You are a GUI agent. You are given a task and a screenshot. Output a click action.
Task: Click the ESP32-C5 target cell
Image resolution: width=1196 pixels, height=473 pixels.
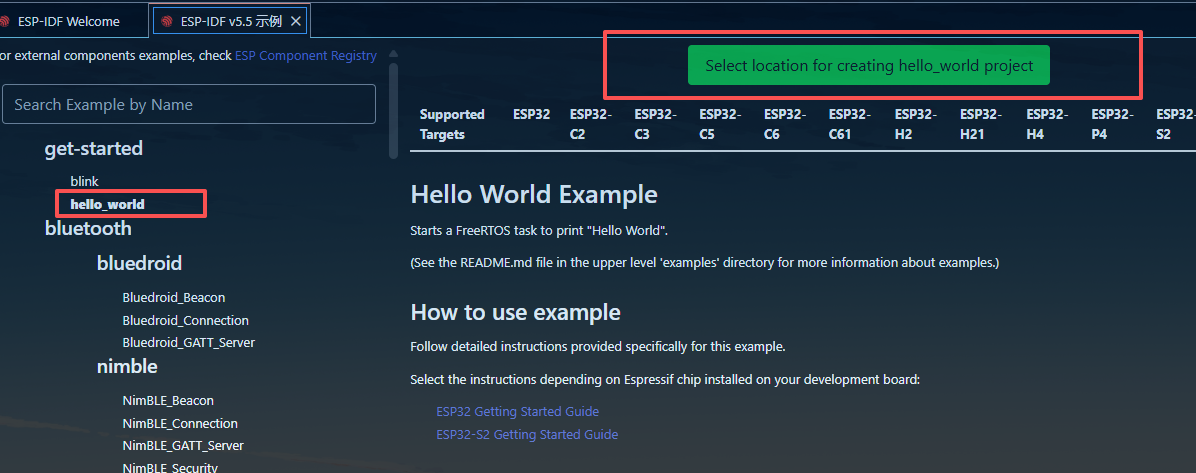(720, 124)
